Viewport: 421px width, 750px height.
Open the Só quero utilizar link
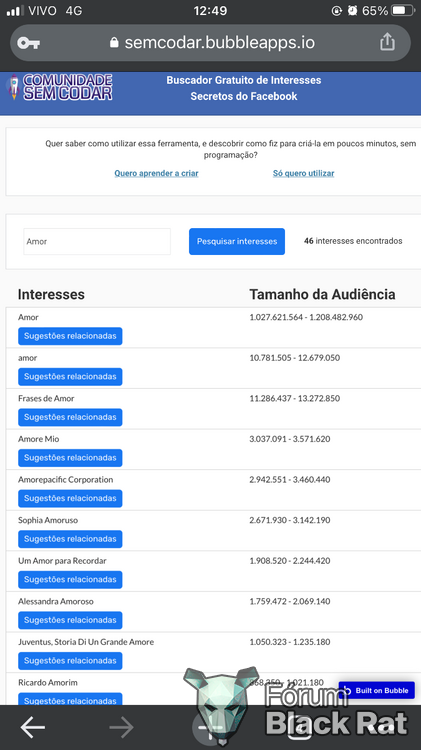click(303, 173)
